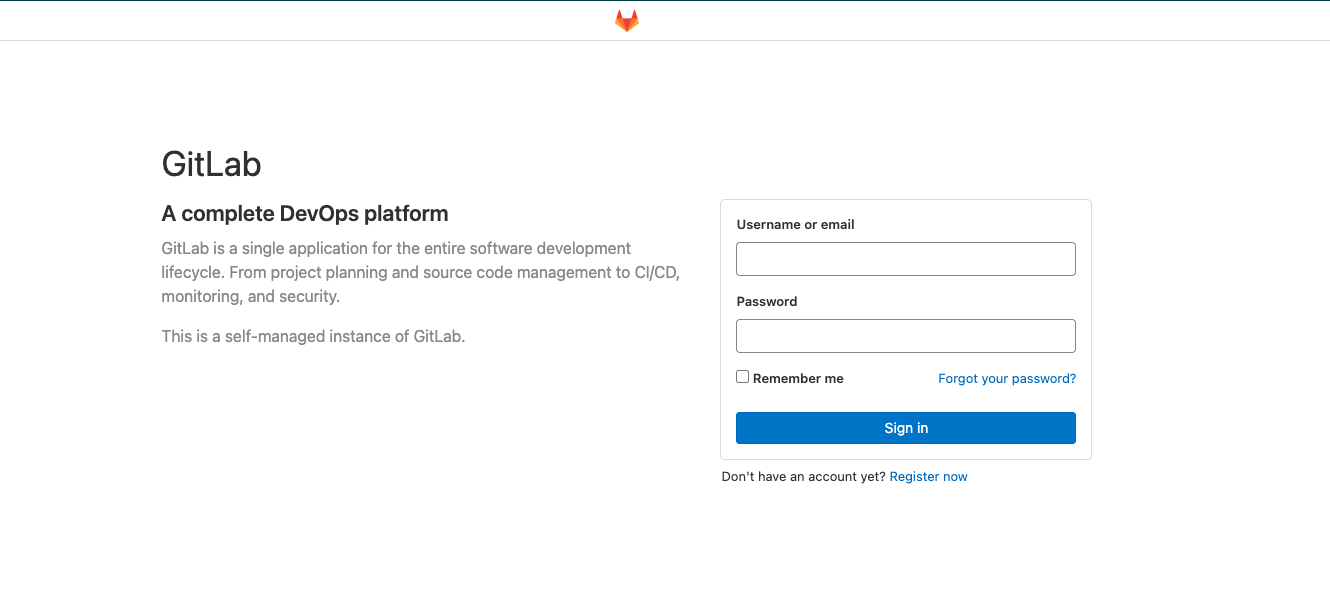1330x611 pixels.
Task: Click the 'Password' field label
Action: pos(767,302)
